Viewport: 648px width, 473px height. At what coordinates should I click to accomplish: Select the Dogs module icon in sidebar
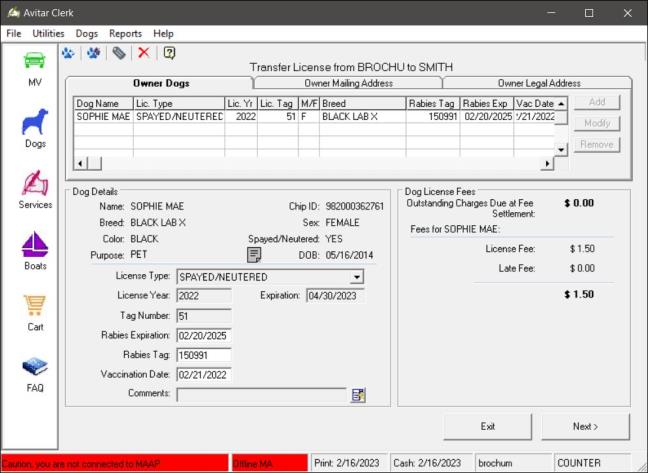tap(35, 123)
